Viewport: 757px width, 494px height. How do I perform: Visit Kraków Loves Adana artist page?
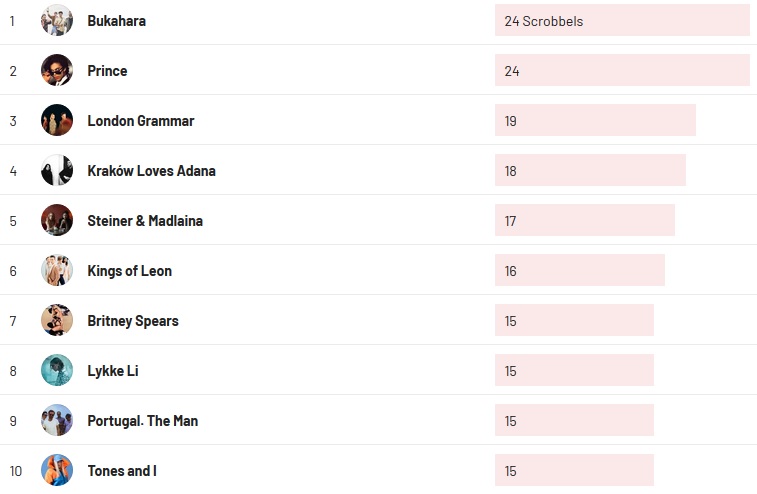151,171
